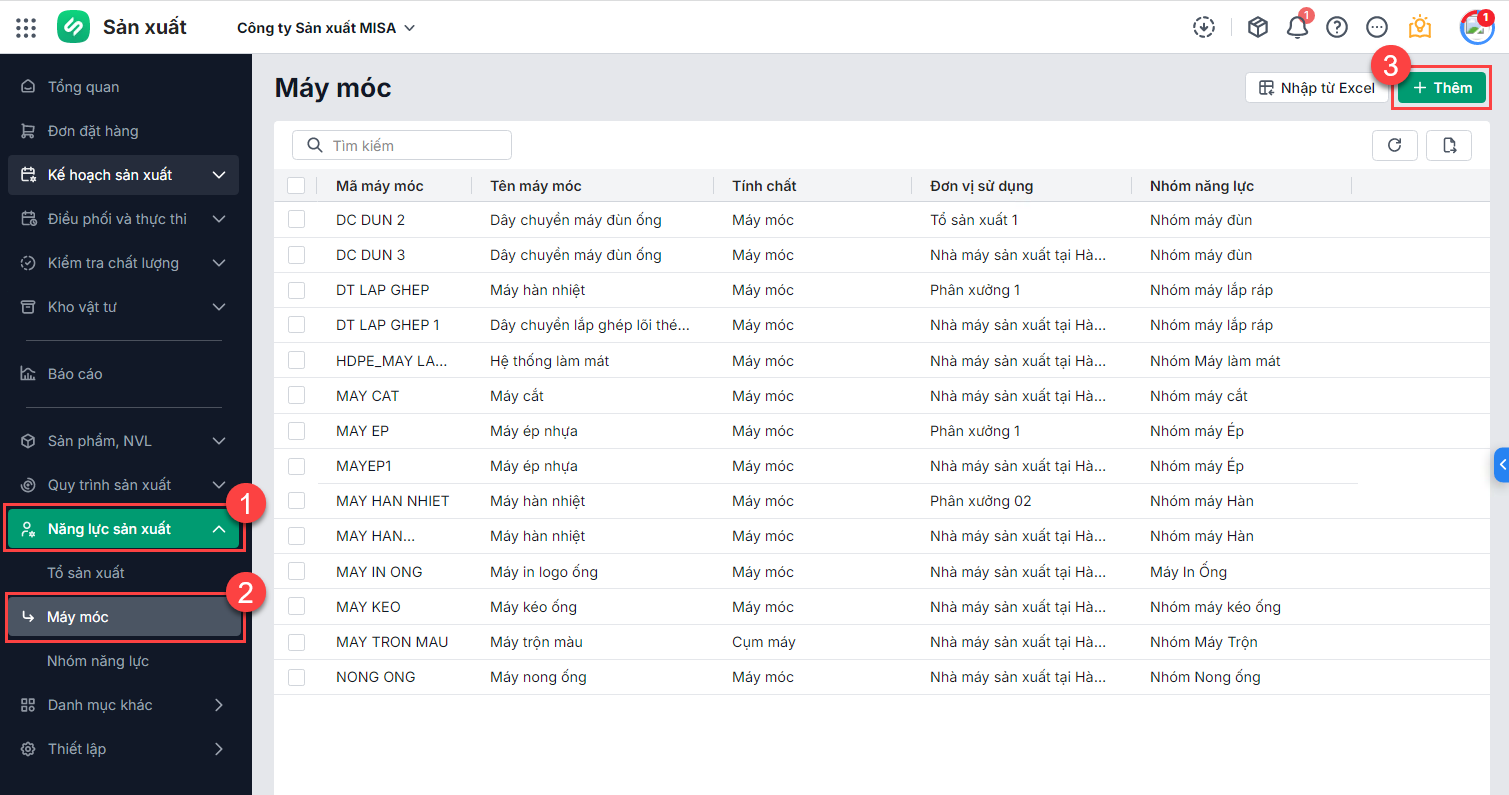Select the MAY CAT row checkbox
Viewport: 1509px width, 795px height.
(x=296, y=396)
